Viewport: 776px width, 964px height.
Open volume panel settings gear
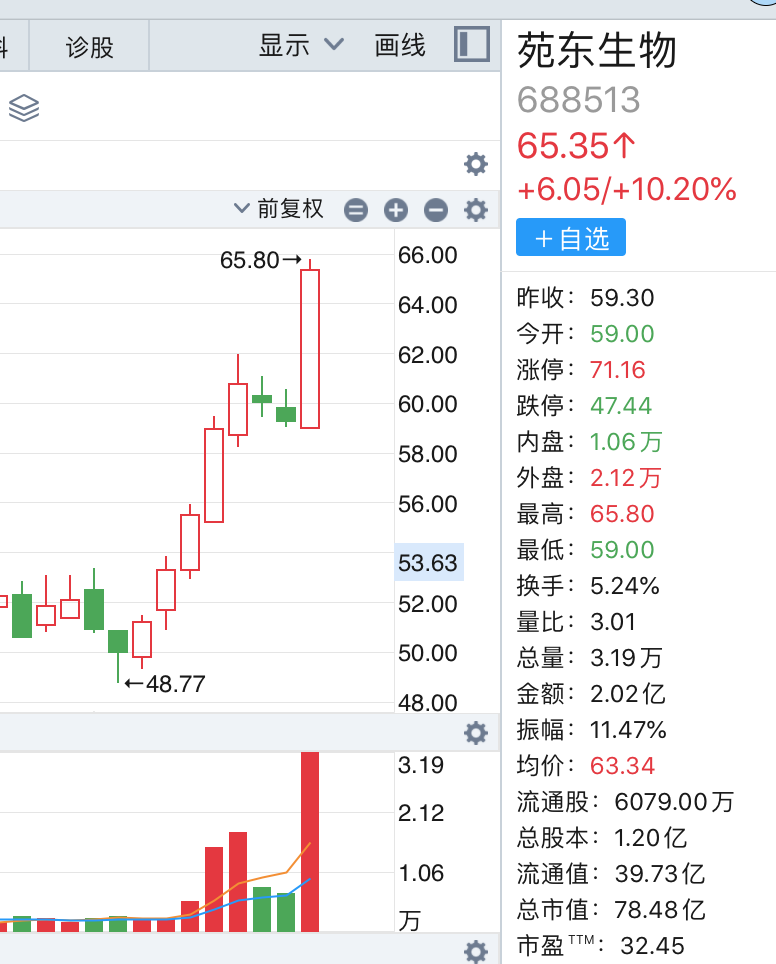coord(476,733)
